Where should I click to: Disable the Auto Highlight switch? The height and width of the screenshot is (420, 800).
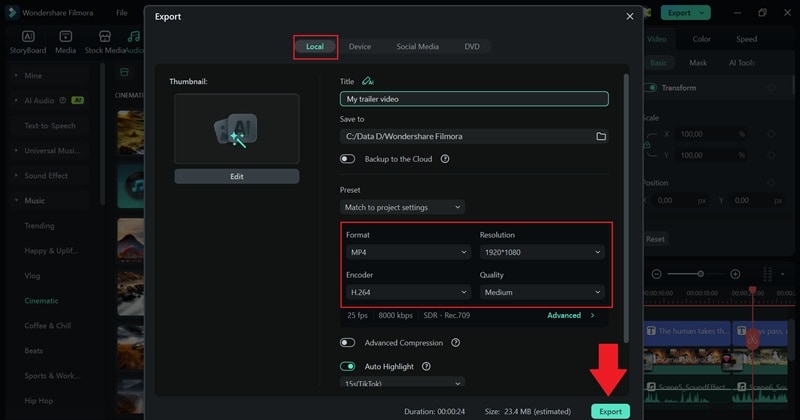pyautogui.click(x=348, y=366)
